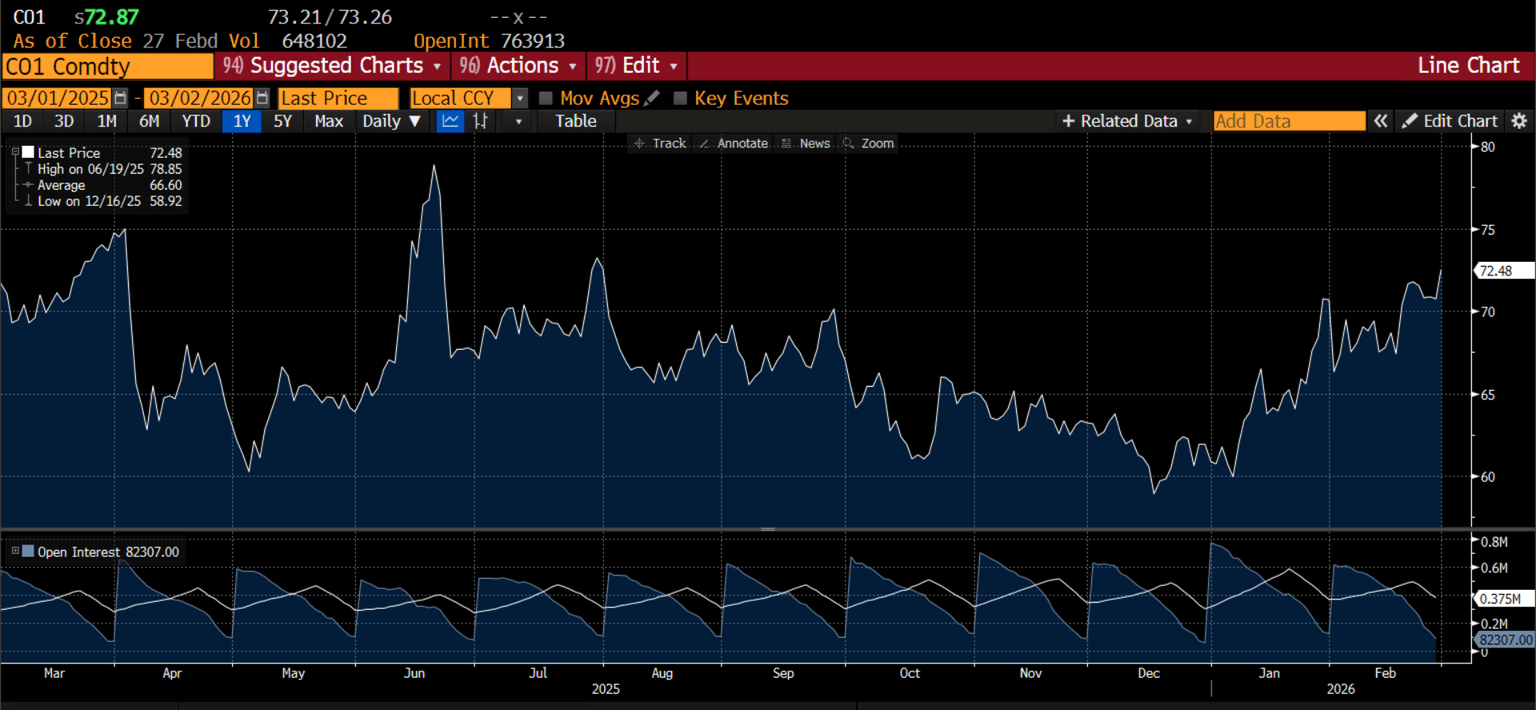This screenshot has width=1536, height=710.
Task: Open the Daily periodicity dropdown
Action: click(x=392, y=121)
